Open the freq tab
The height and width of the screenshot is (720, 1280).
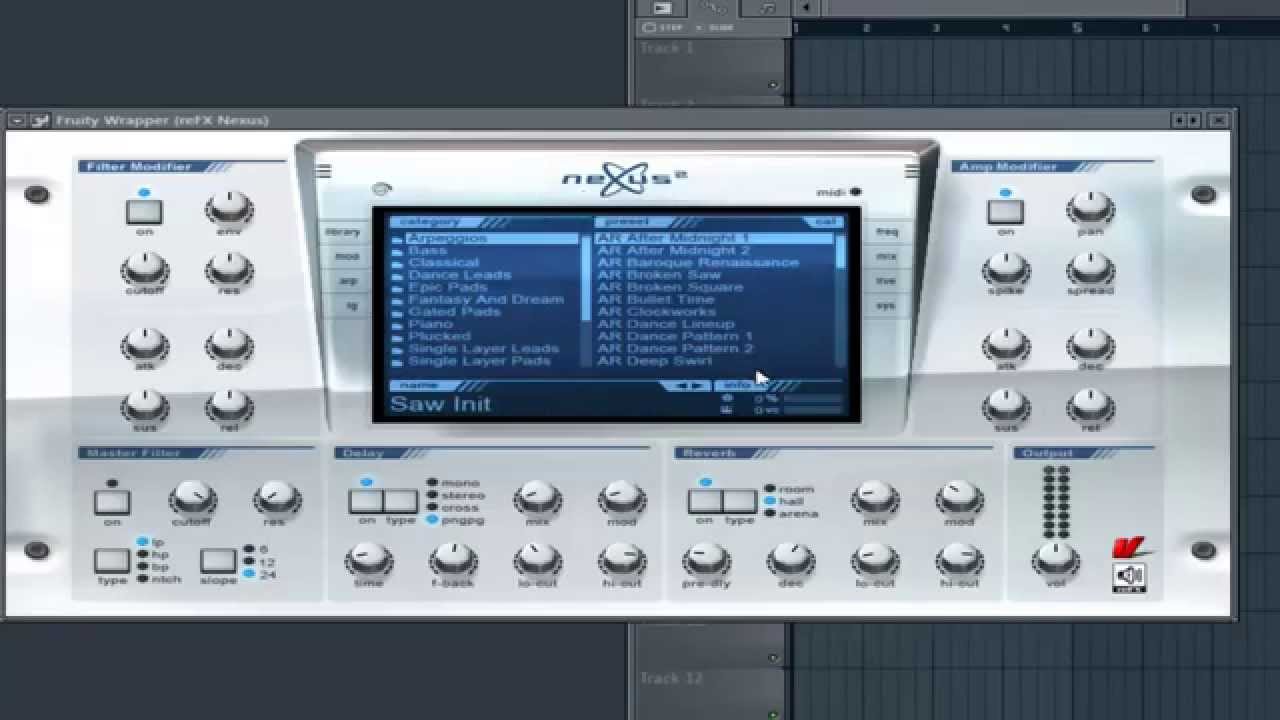[889, 232]
